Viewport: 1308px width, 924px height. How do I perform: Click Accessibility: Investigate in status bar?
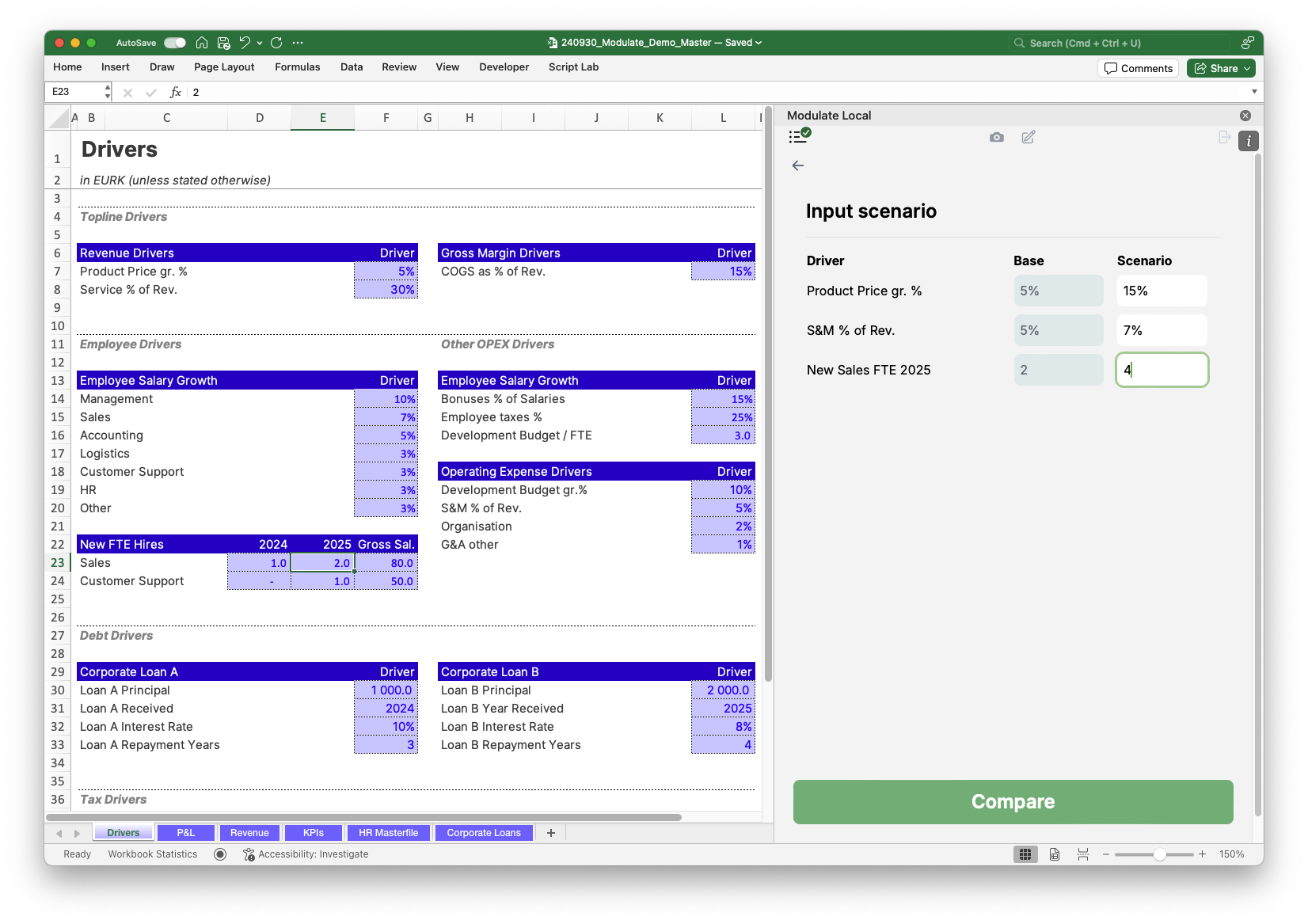pos(306,854)
